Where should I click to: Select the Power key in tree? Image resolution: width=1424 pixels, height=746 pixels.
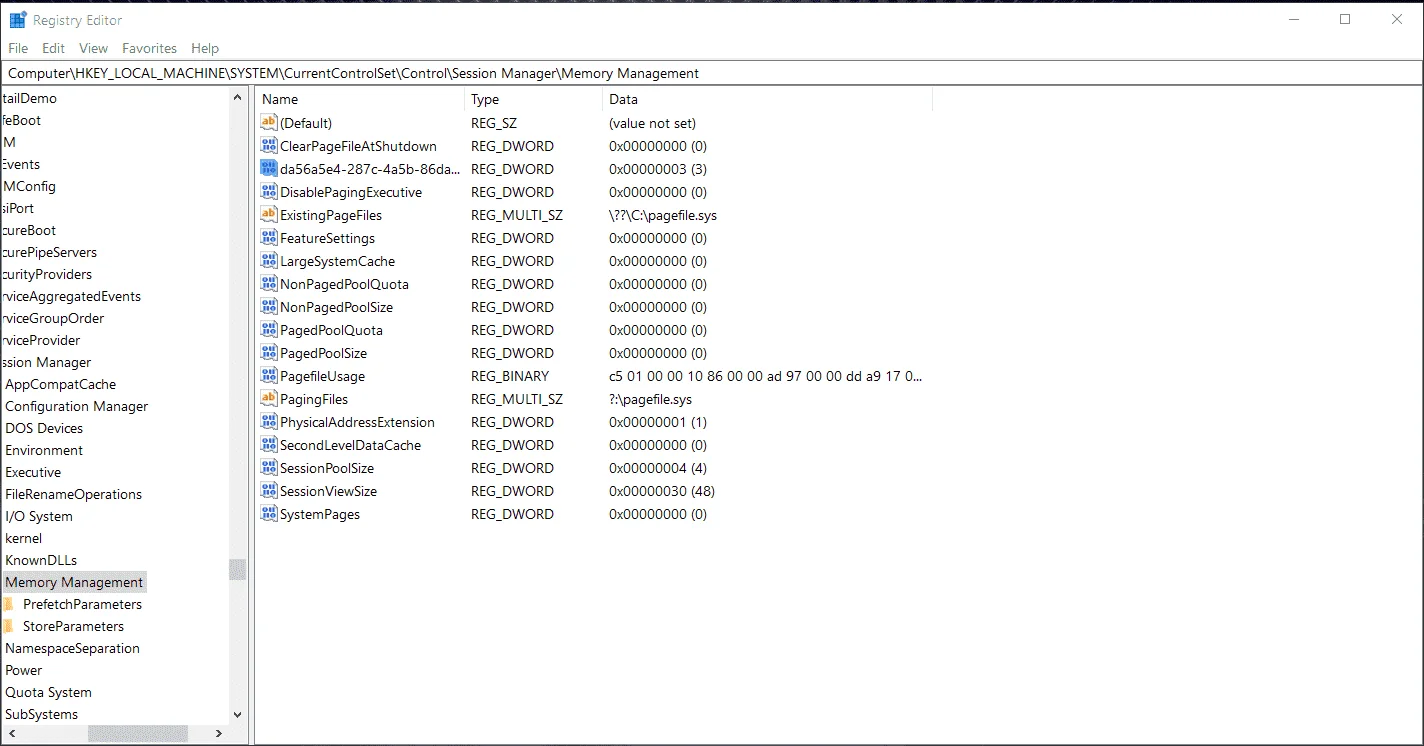(x=24, y=670)
